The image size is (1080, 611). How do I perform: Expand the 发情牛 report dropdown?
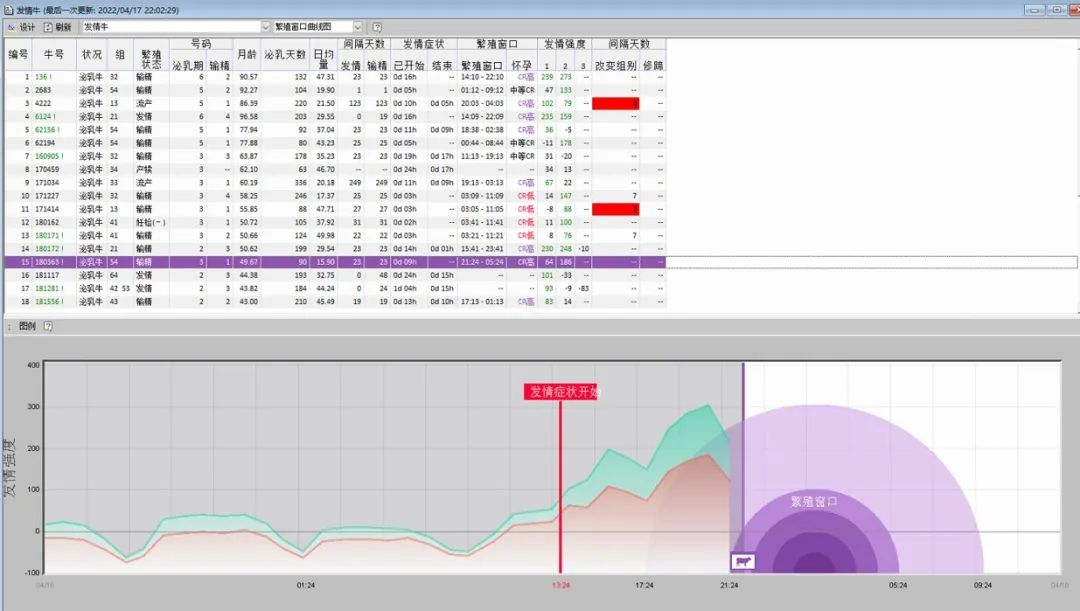pyautogui.click(x=265, y=27)
